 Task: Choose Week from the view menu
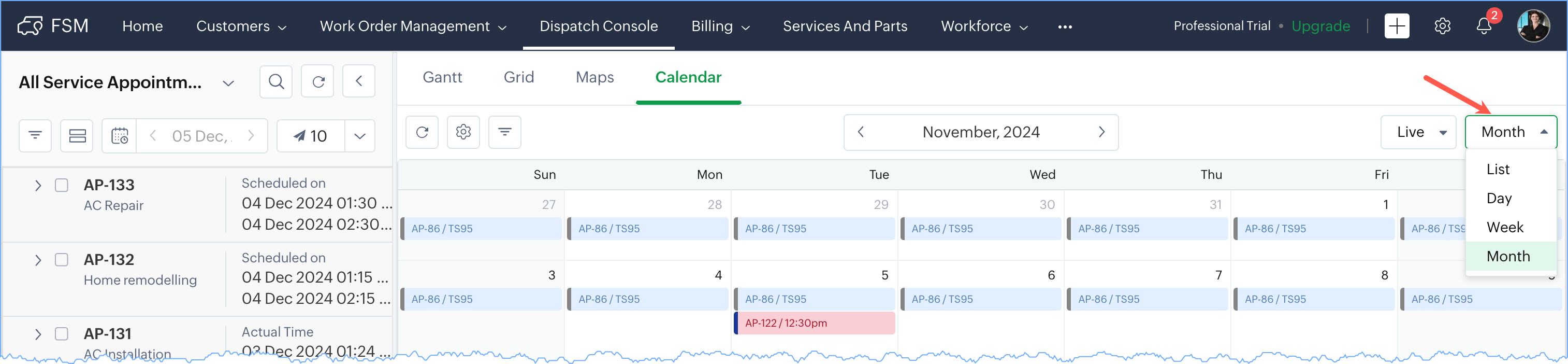1505,228
